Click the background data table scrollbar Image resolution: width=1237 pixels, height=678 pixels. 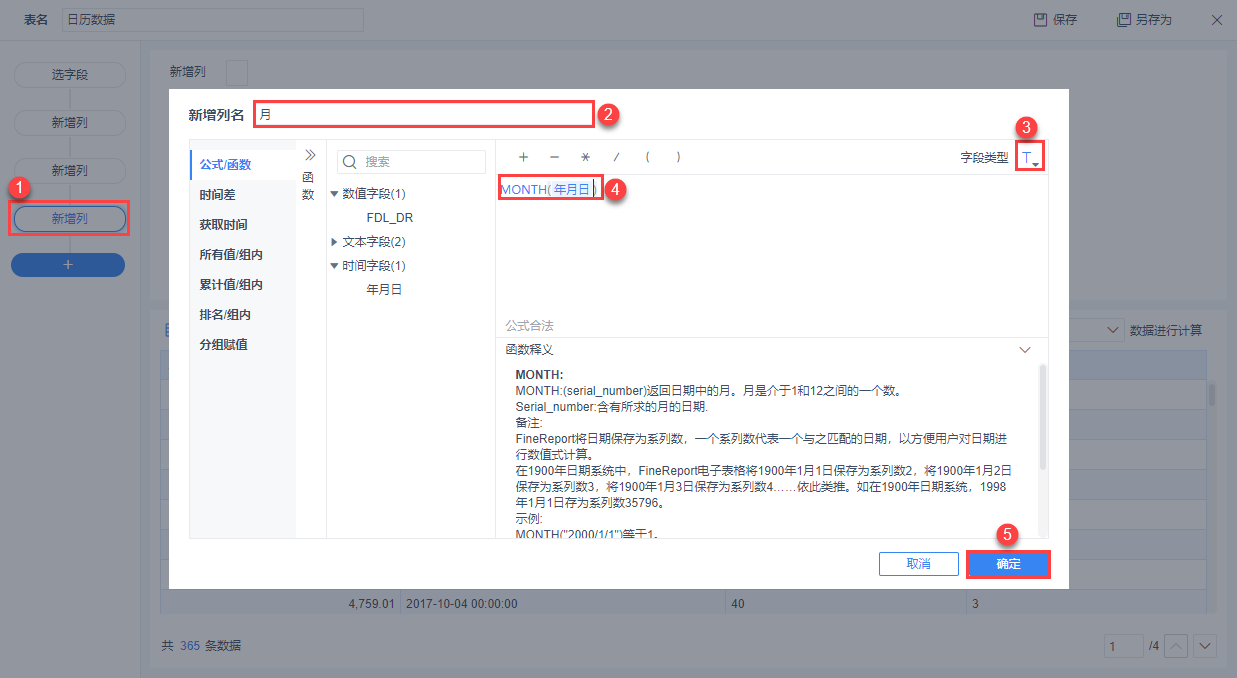1212,393
